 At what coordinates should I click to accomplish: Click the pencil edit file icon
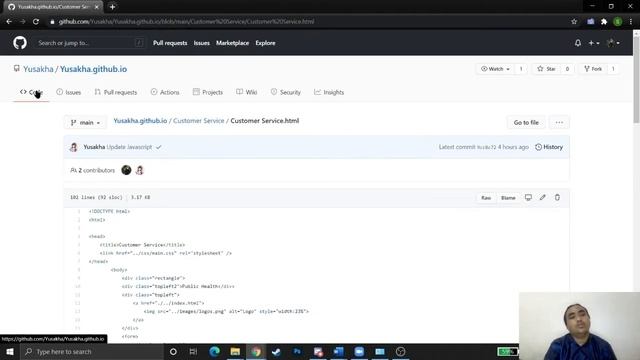coord(542,198)
